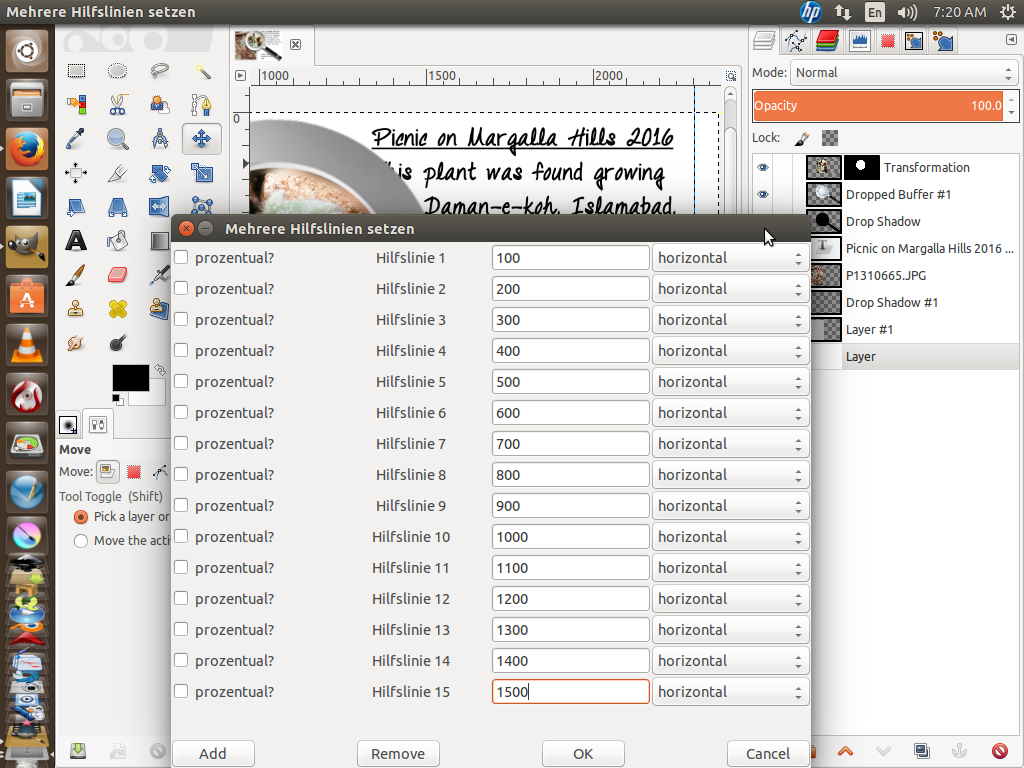Open the Histogram dock tab

(x=859, y=41)
